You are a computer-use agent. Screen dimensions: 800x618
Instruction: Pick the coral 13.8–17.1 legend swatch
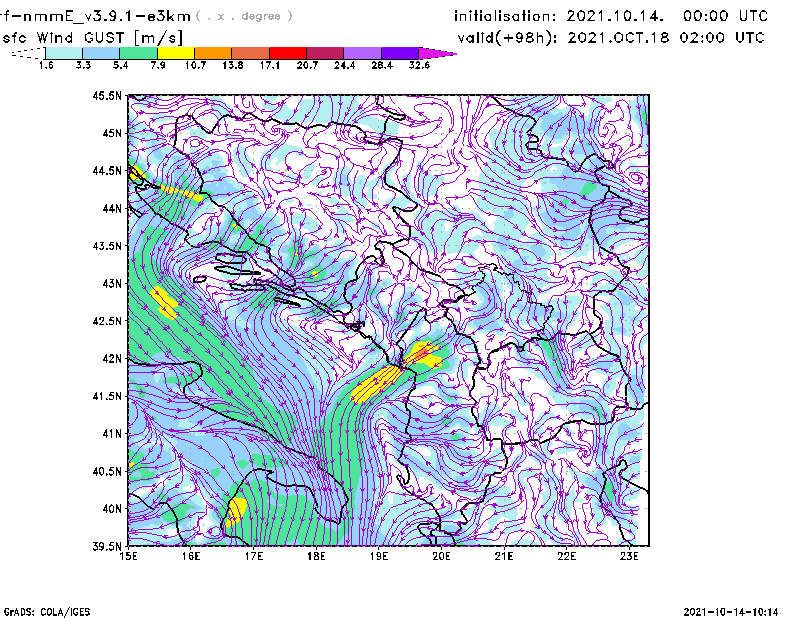click(x=251, y=53)
